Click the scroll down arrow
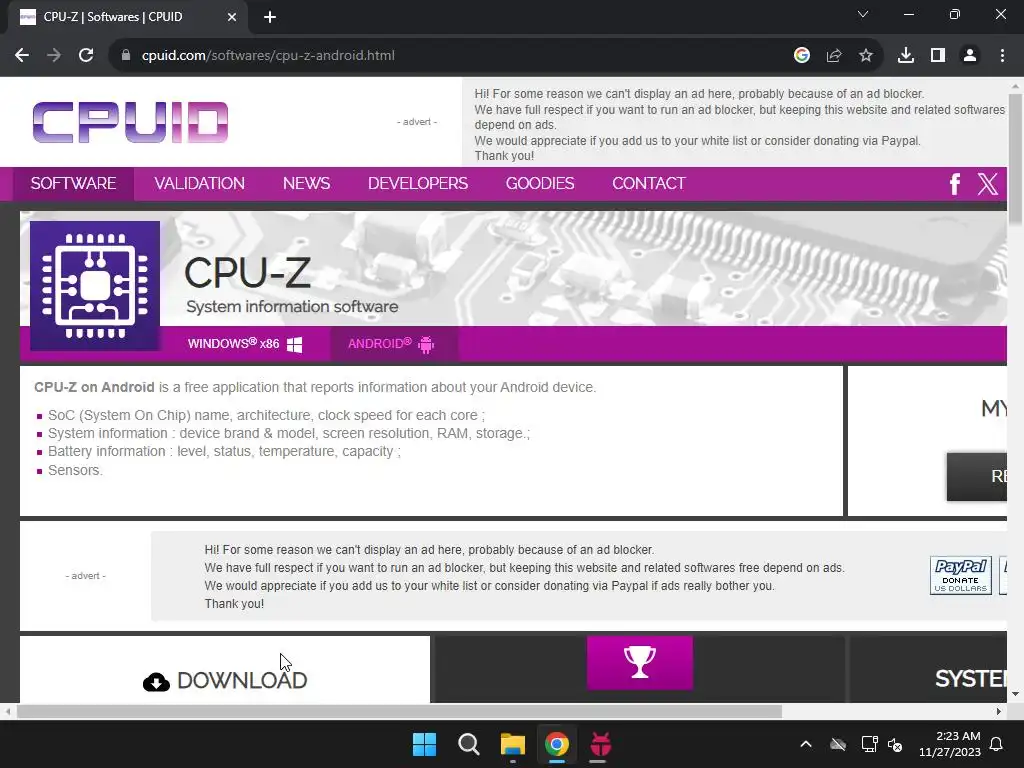1024x768 pixels. tap(1015, 694)
